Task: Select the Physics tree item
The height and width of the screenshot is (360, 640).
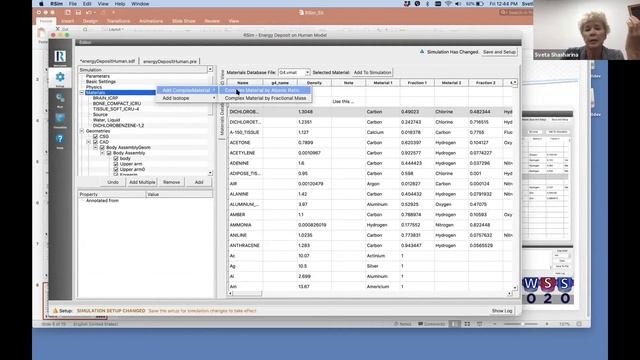Action: (94, 87)
